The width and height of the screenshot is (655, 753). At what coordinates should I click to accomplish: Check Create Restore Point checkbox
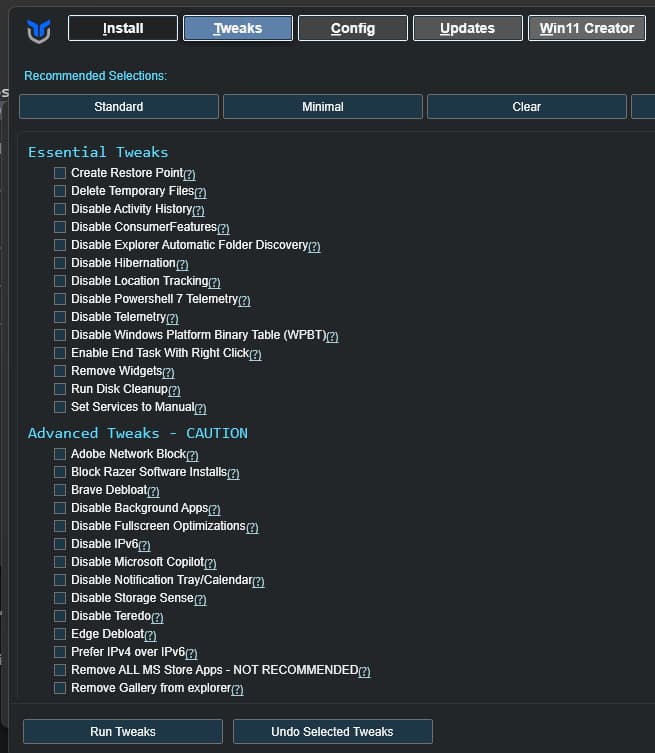[60, 173]
